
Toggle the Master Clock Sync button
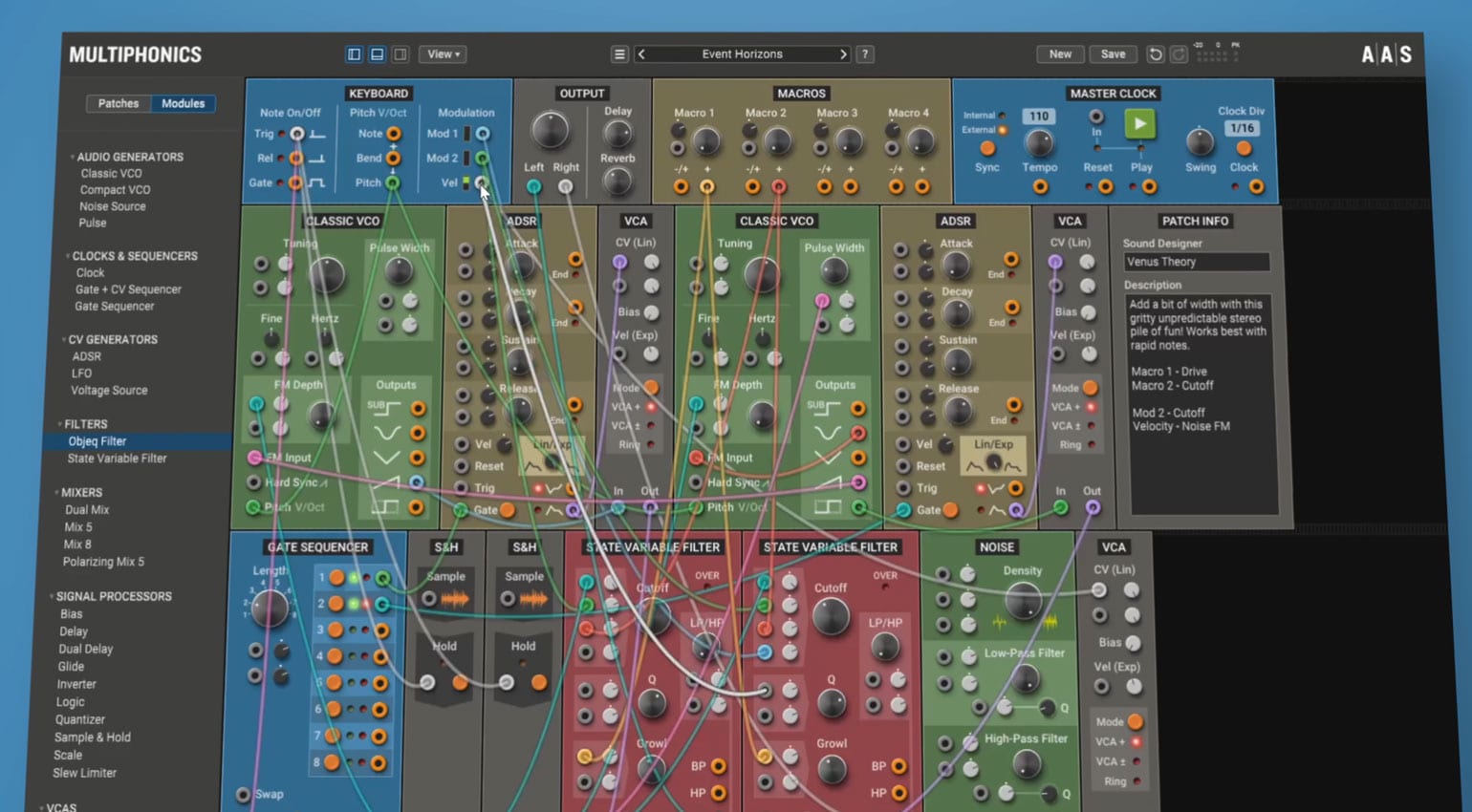pyautogui.click(x=987, y=148)
